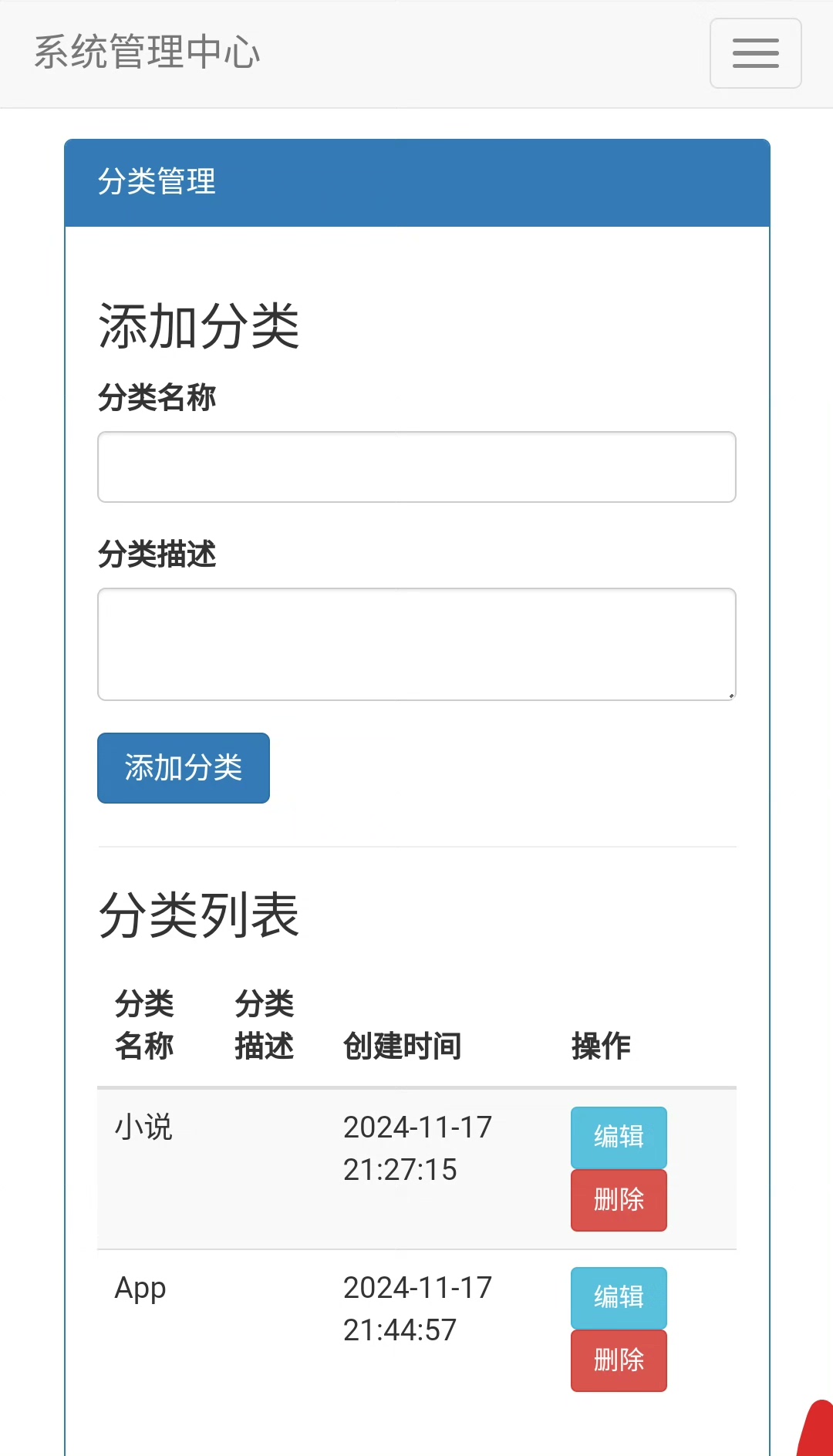Click the 分类描述 form label
This screenshot has height=1456, width=833.
157,554
